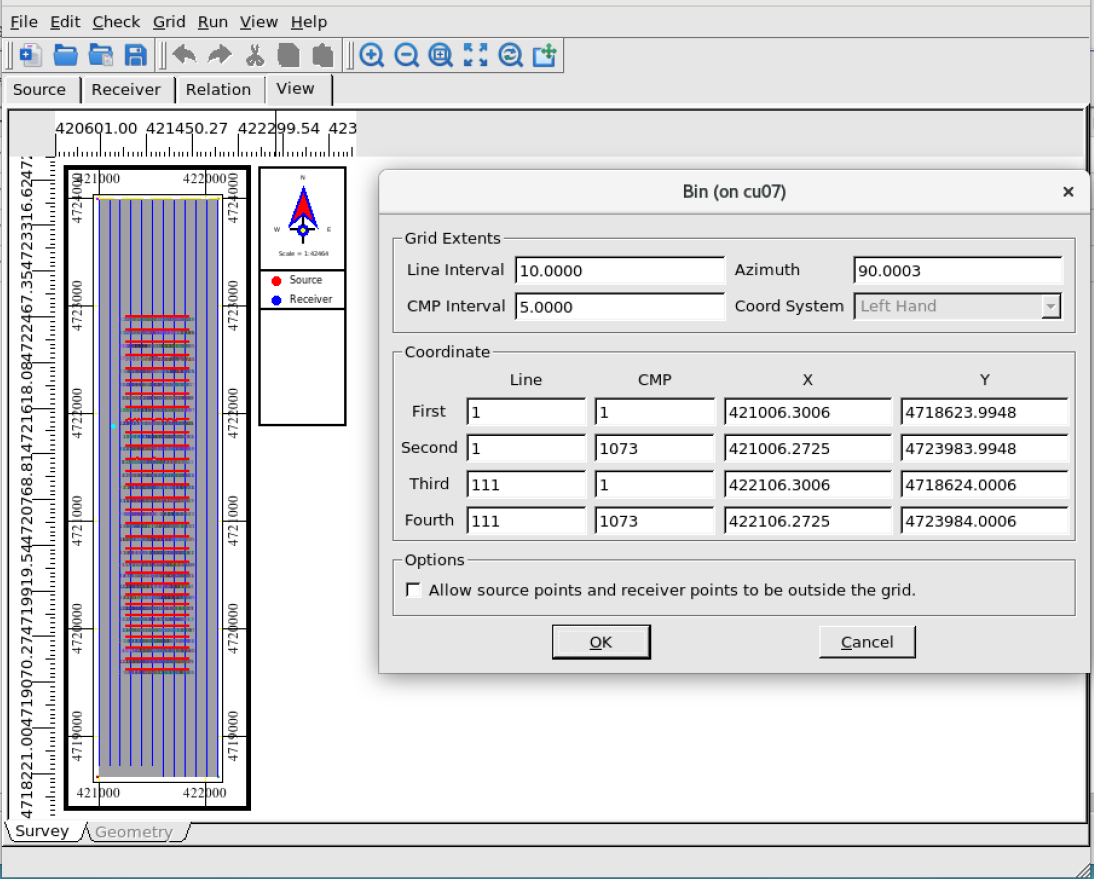Open the Grid menu

169,22
